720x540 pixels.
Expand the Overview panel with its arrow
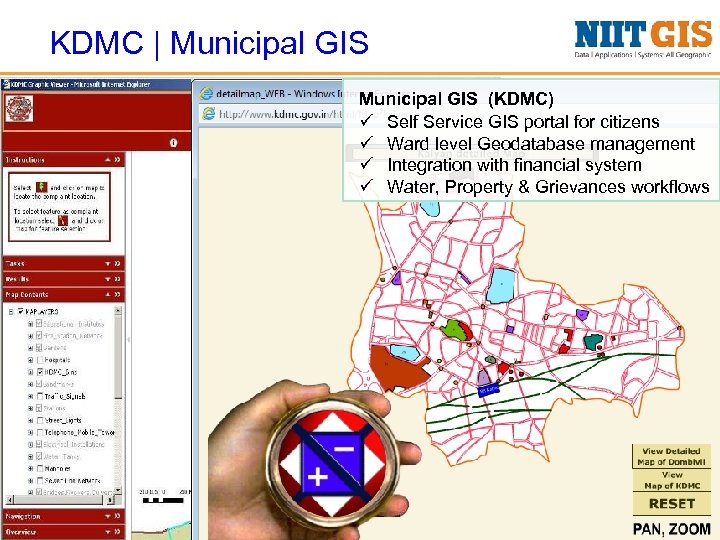tap(107, 532)
